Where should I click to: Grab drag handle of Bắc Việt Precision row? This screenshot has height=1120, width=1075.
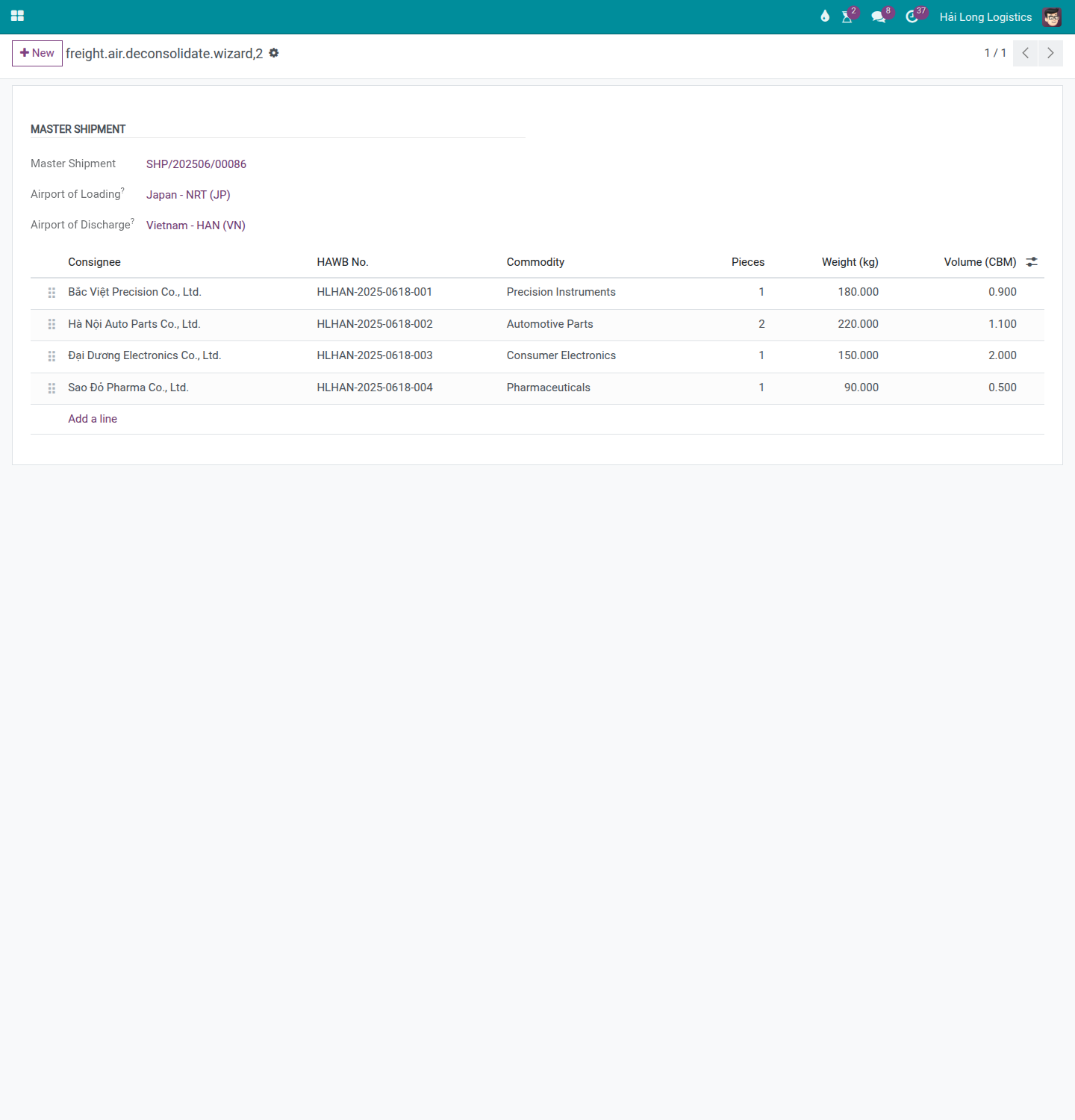pyautogui.click(x=52, y=293)
